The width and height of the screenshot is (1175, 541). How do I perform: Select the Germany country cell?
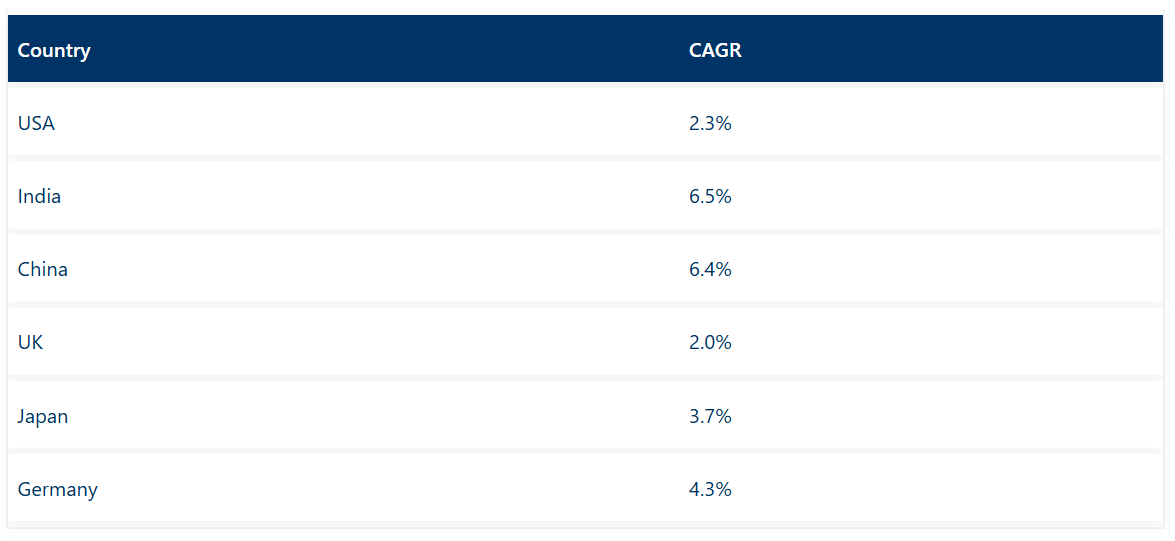(x=57, y=490)
